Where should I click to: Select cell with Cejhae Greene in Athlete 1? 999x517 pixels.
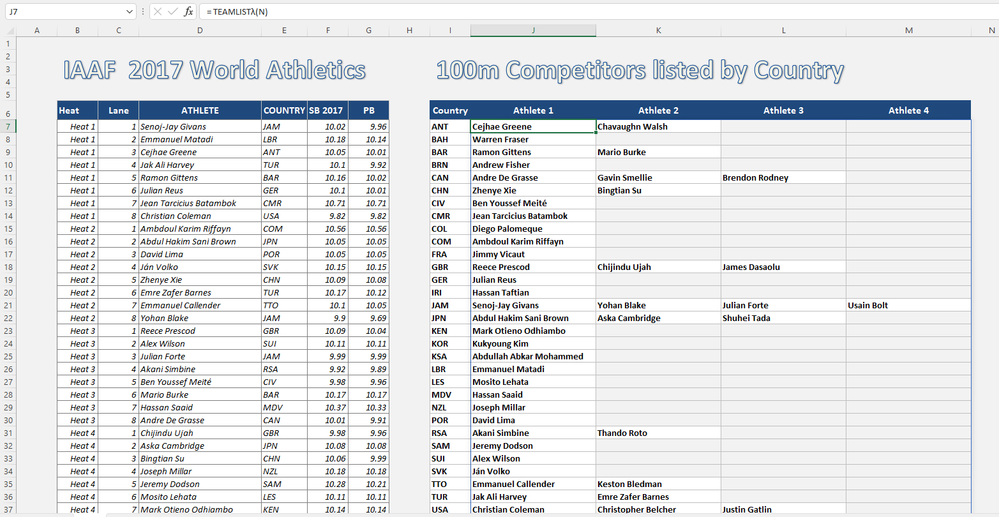coord(533,126)
